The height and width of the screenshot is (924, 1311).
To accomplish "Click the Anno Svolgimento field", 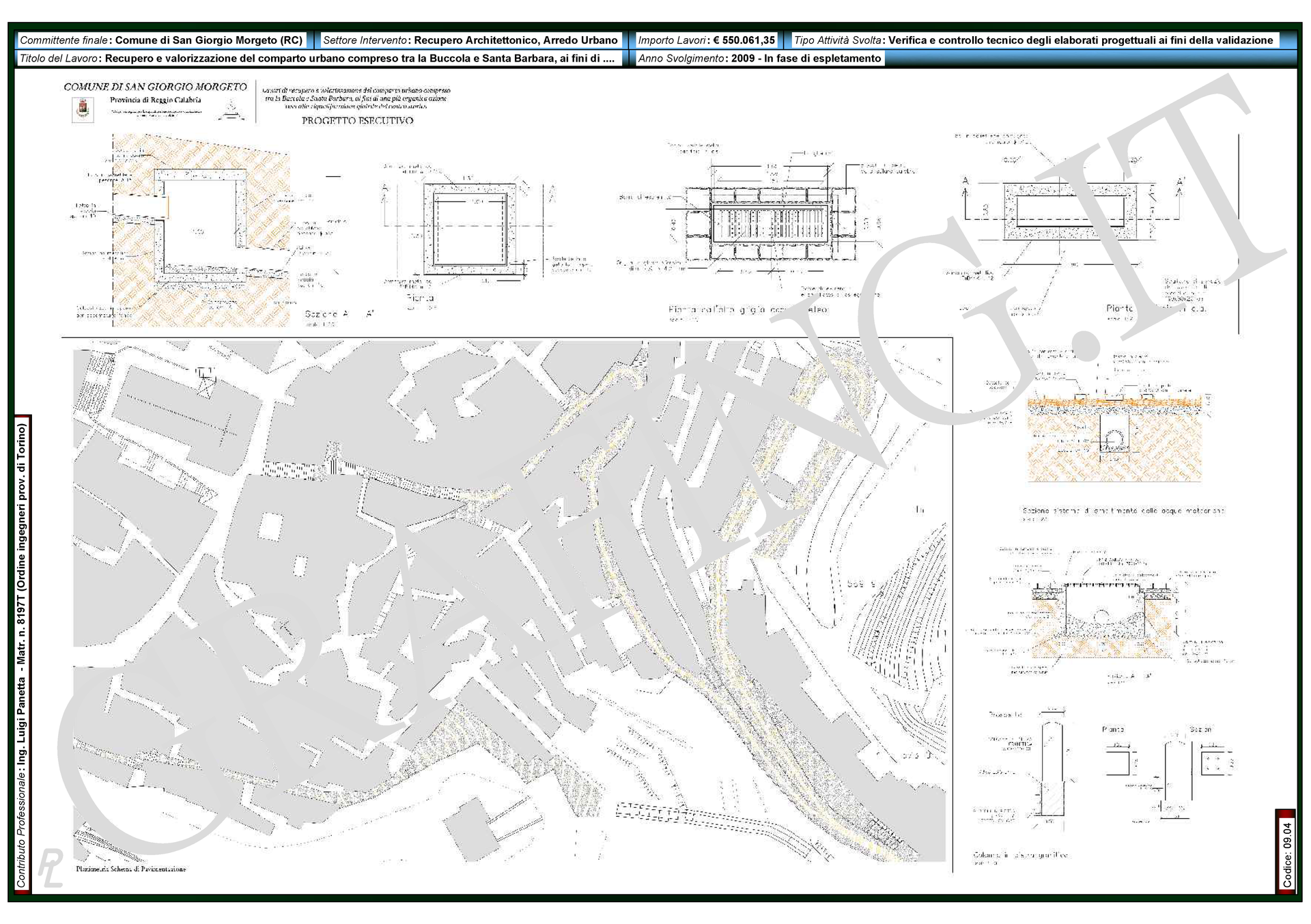I will (759, 59).
